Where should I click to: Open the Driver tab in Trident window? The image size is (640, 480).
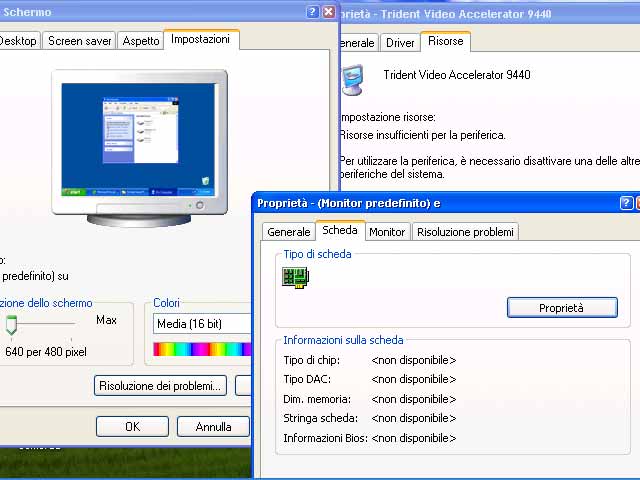pyautogui.click(x=400, y=42)
